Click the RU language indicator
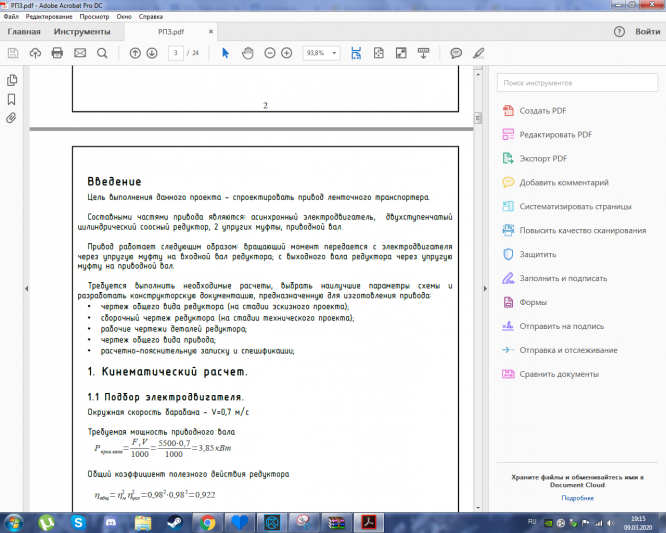The image size is (666, 533). tap(532, 522)
